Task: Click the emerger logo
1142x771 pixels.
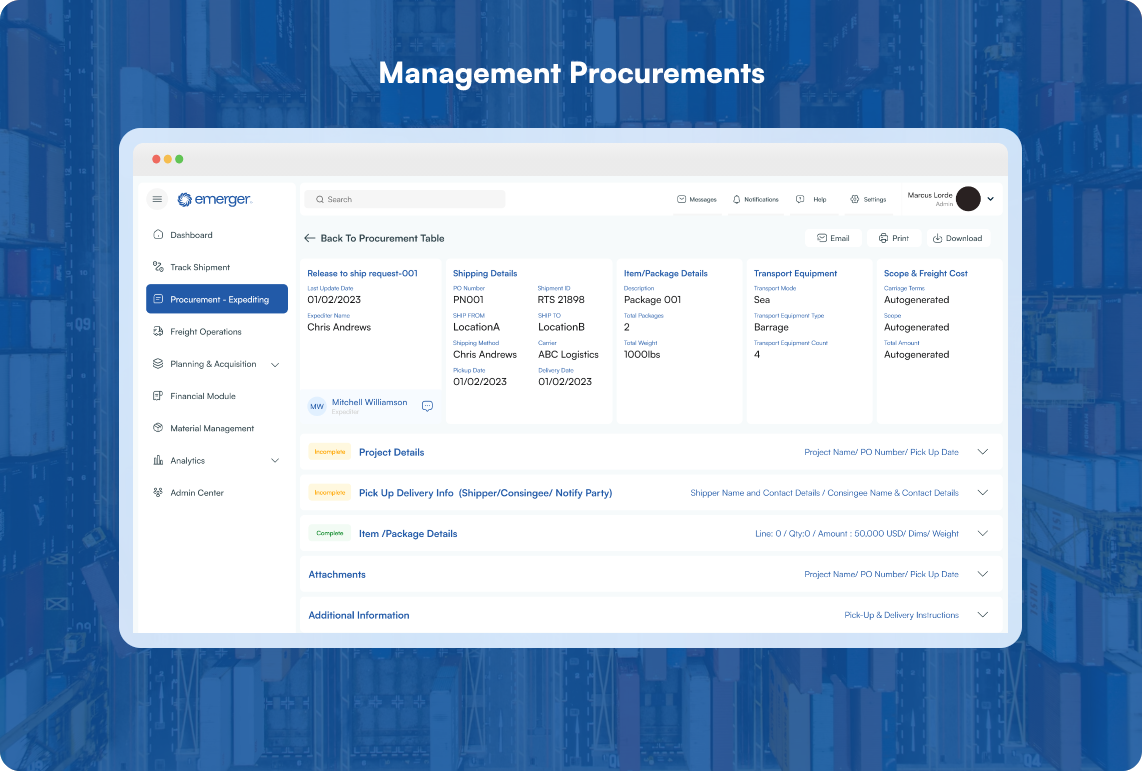Action: tap(214, 199)
